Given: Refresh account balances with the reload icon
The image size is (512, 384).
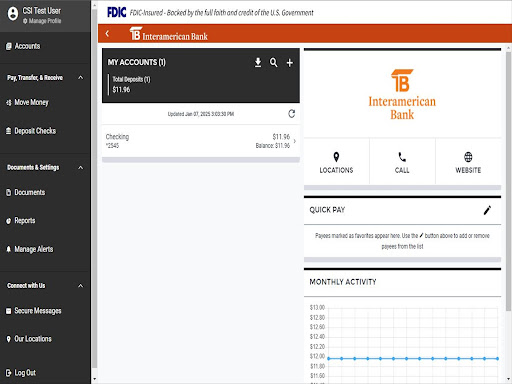Looking at the screenshot, I should 292,114.
